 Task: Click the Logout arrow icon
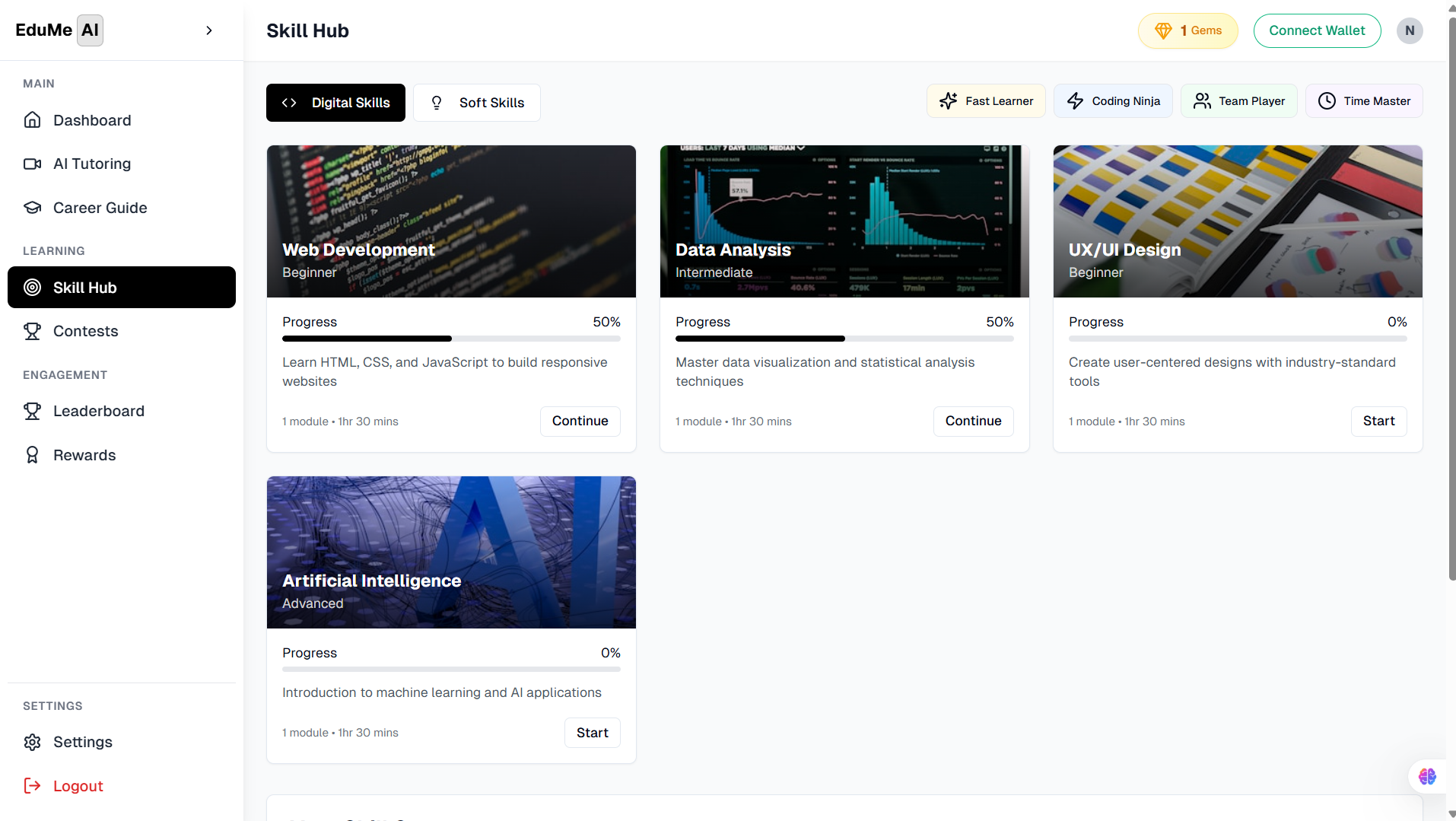click(32, 786)
